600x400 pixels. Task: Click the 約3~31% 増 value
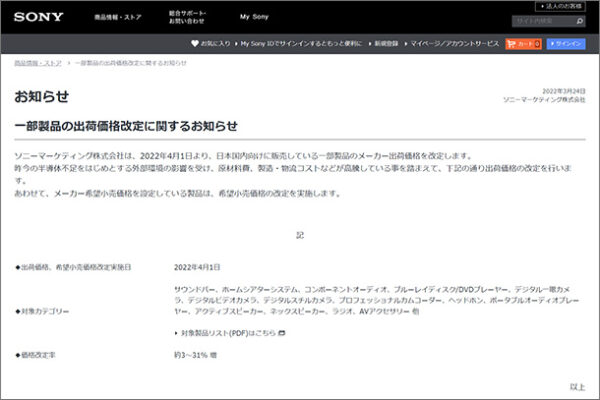(195, 355)
